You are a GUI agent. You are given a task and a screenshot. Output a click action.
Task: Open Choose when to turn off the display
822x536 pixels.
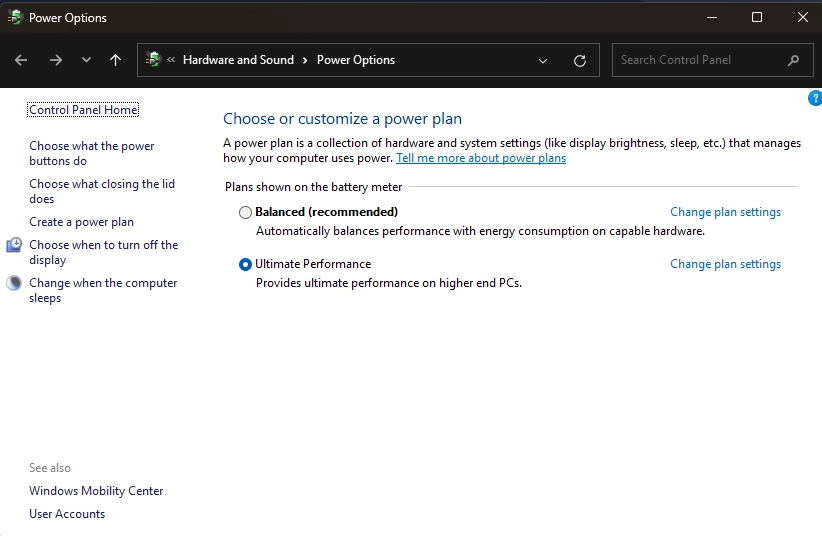pyautogui.click(x=104, y=252)
